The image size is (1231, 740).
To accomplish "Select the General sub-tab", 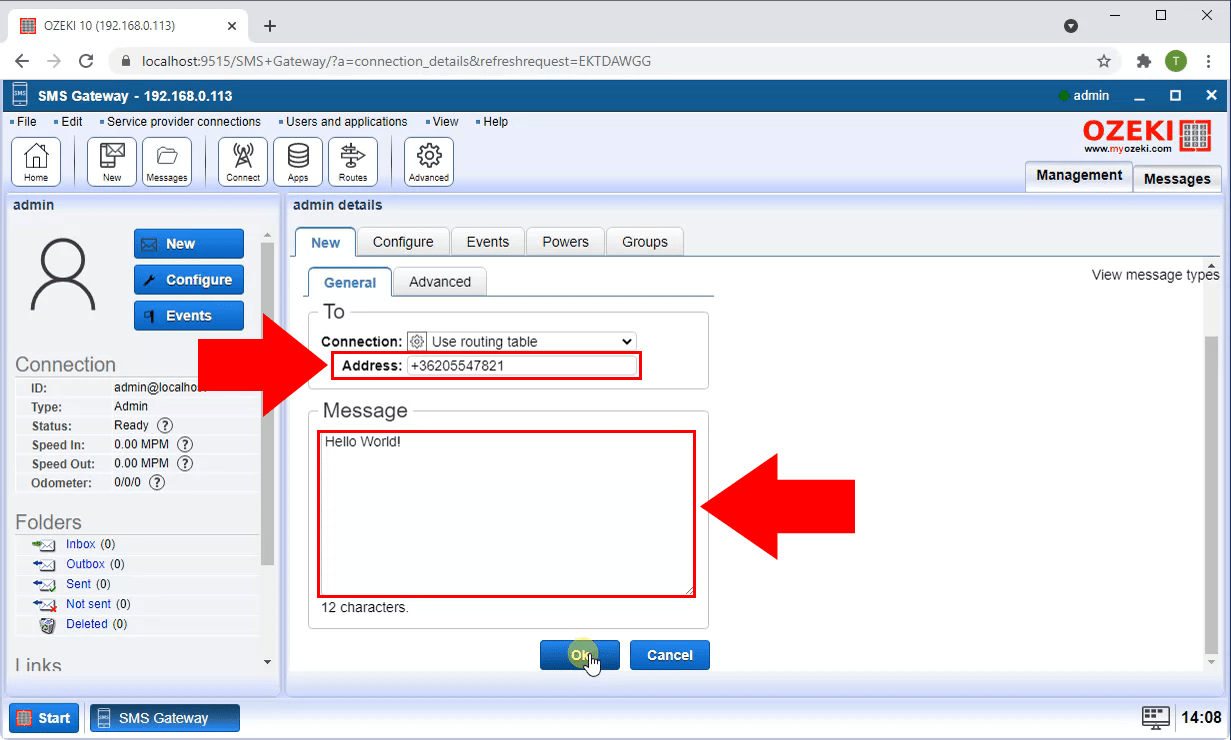I will pos(350,283).
